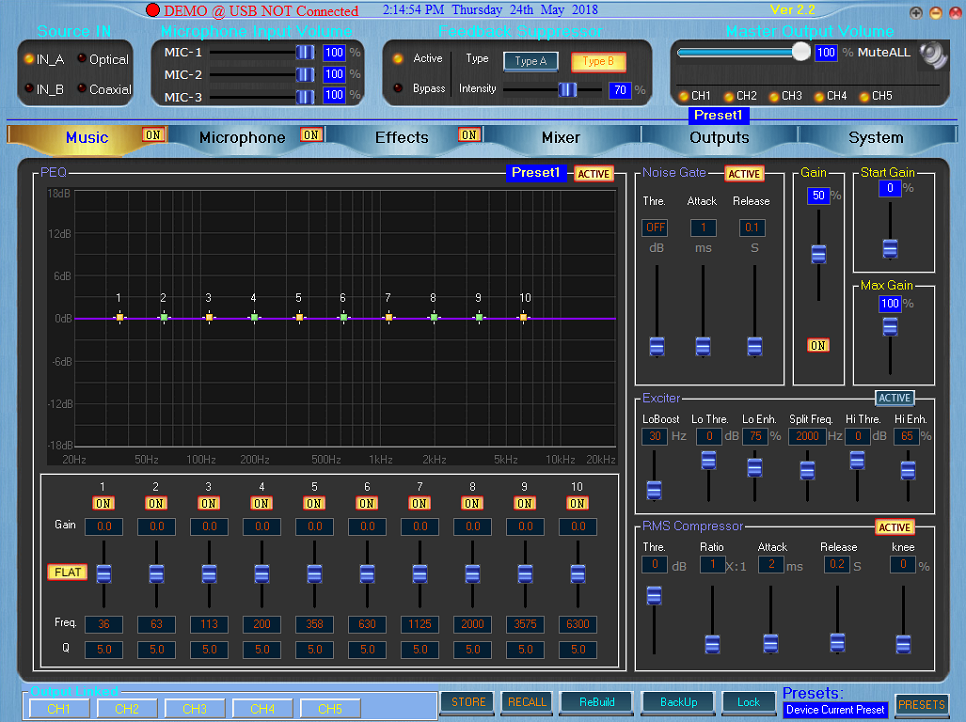The height and width of the screenshot is (722, 966).
Task: Click RMS Compressor Thre. slider handle
Action: coord(654,596)
